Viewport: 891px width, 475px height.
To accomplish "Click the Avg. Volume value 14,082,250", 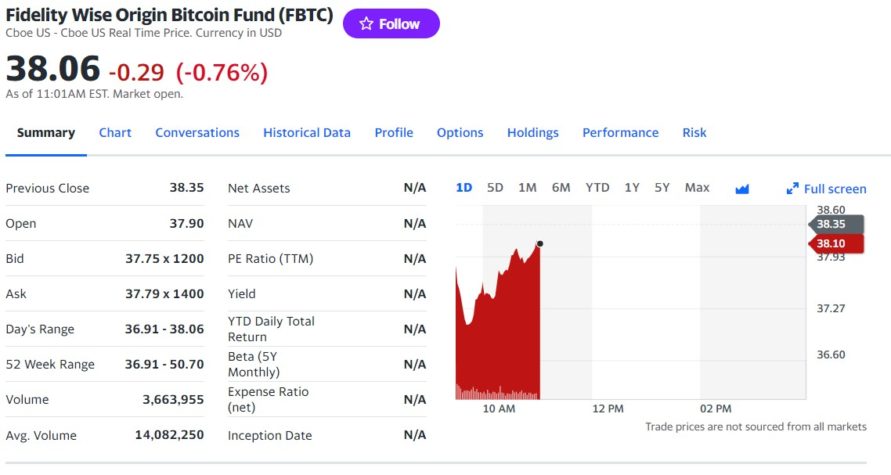I will point(169,435).
